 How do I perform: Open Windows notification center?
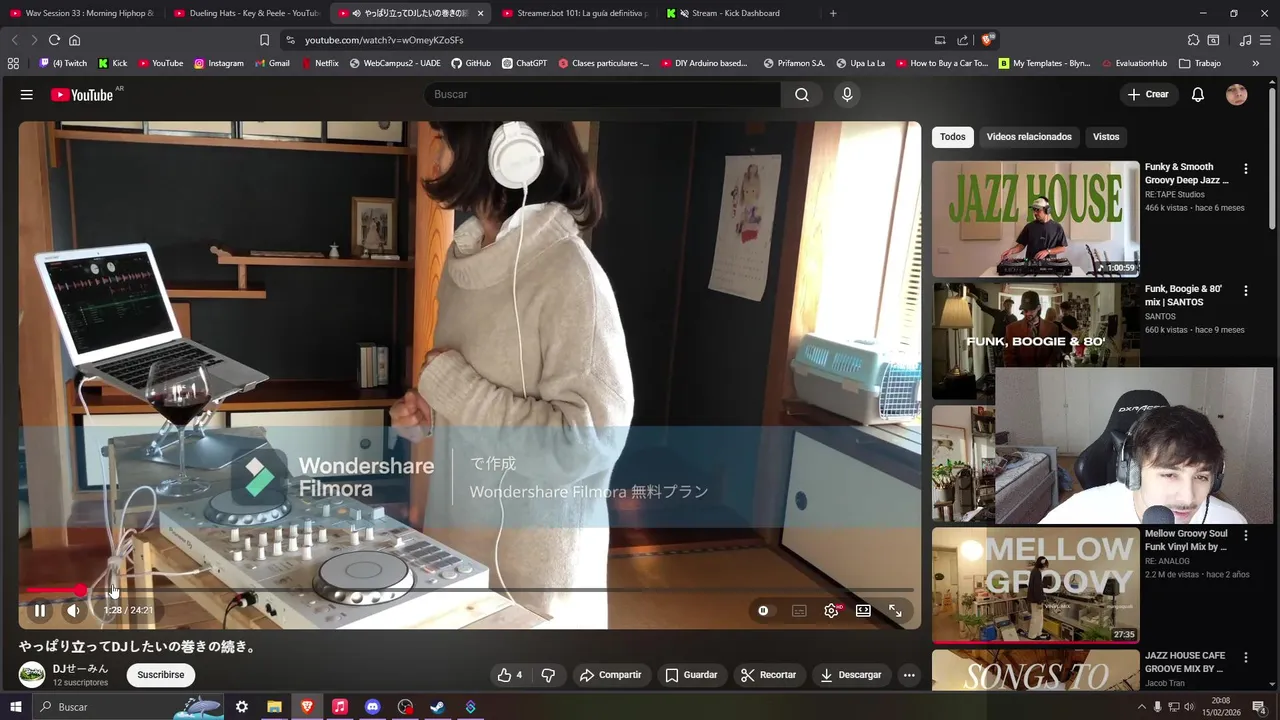point(1259,707)
